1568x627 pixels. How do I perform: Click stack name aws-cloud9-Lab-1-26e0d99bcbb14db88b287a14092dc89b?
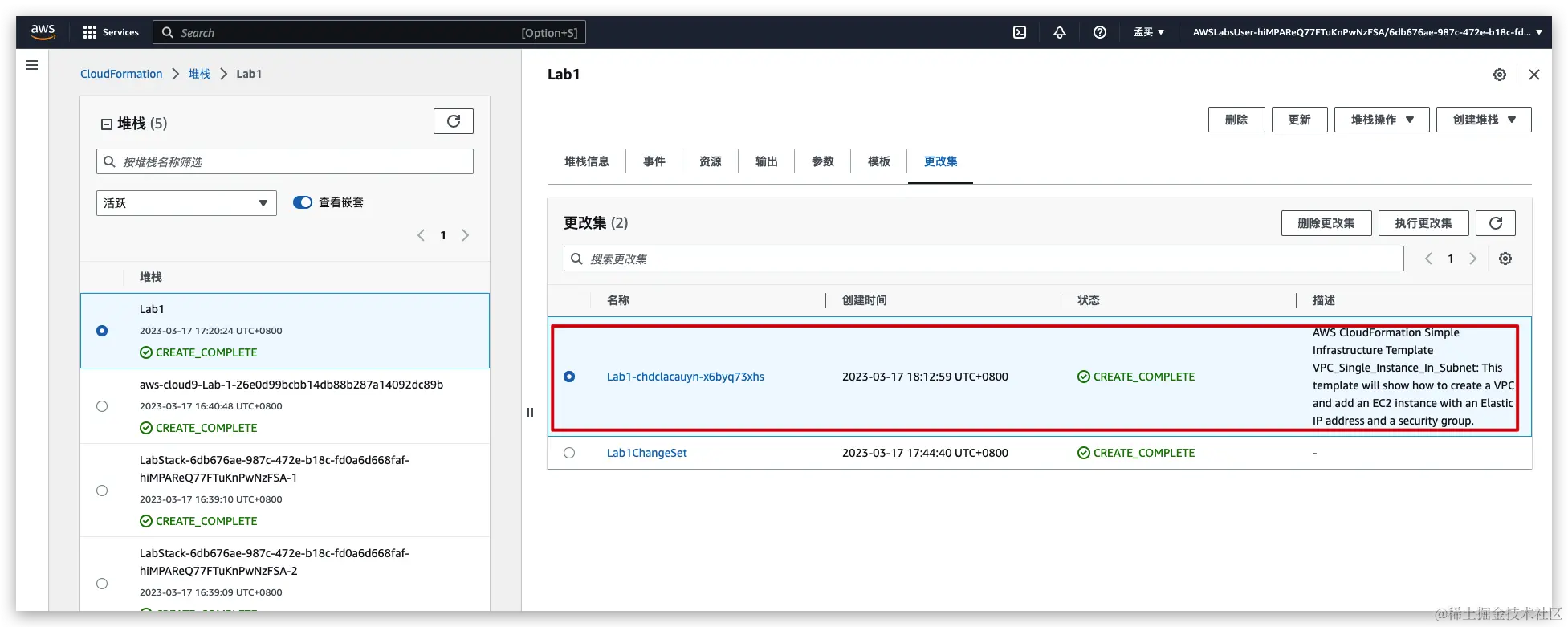[291, 385]
